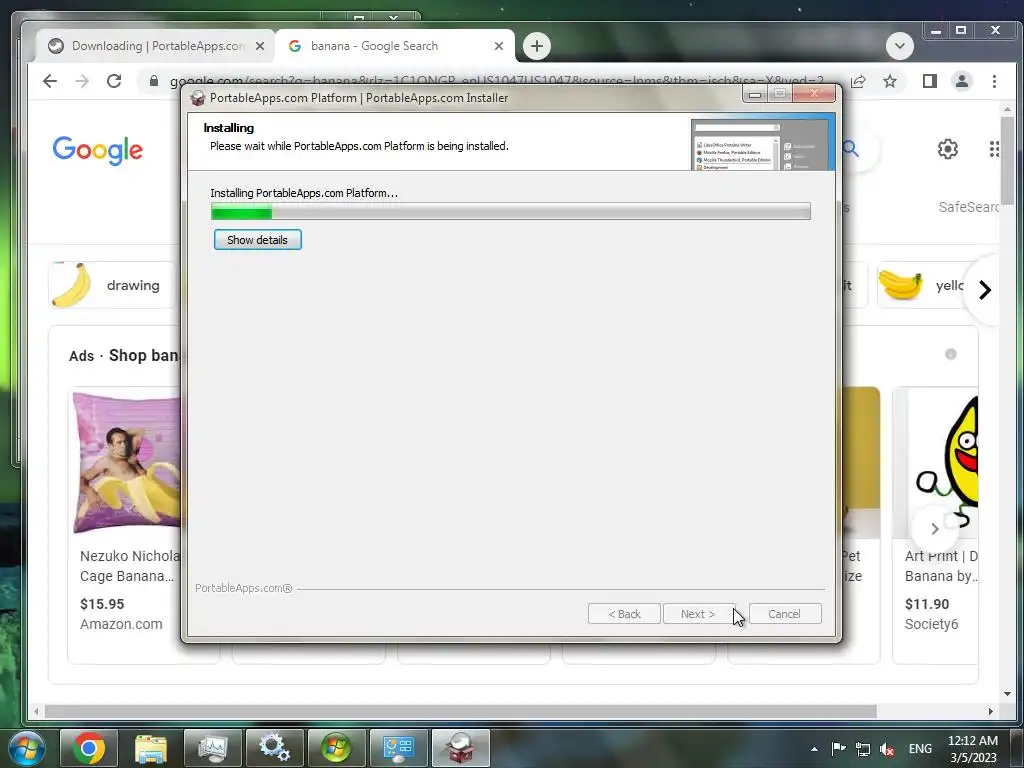Close the banana Google Search tab
The image size is (1024, 768).
[x=498, y=46]
